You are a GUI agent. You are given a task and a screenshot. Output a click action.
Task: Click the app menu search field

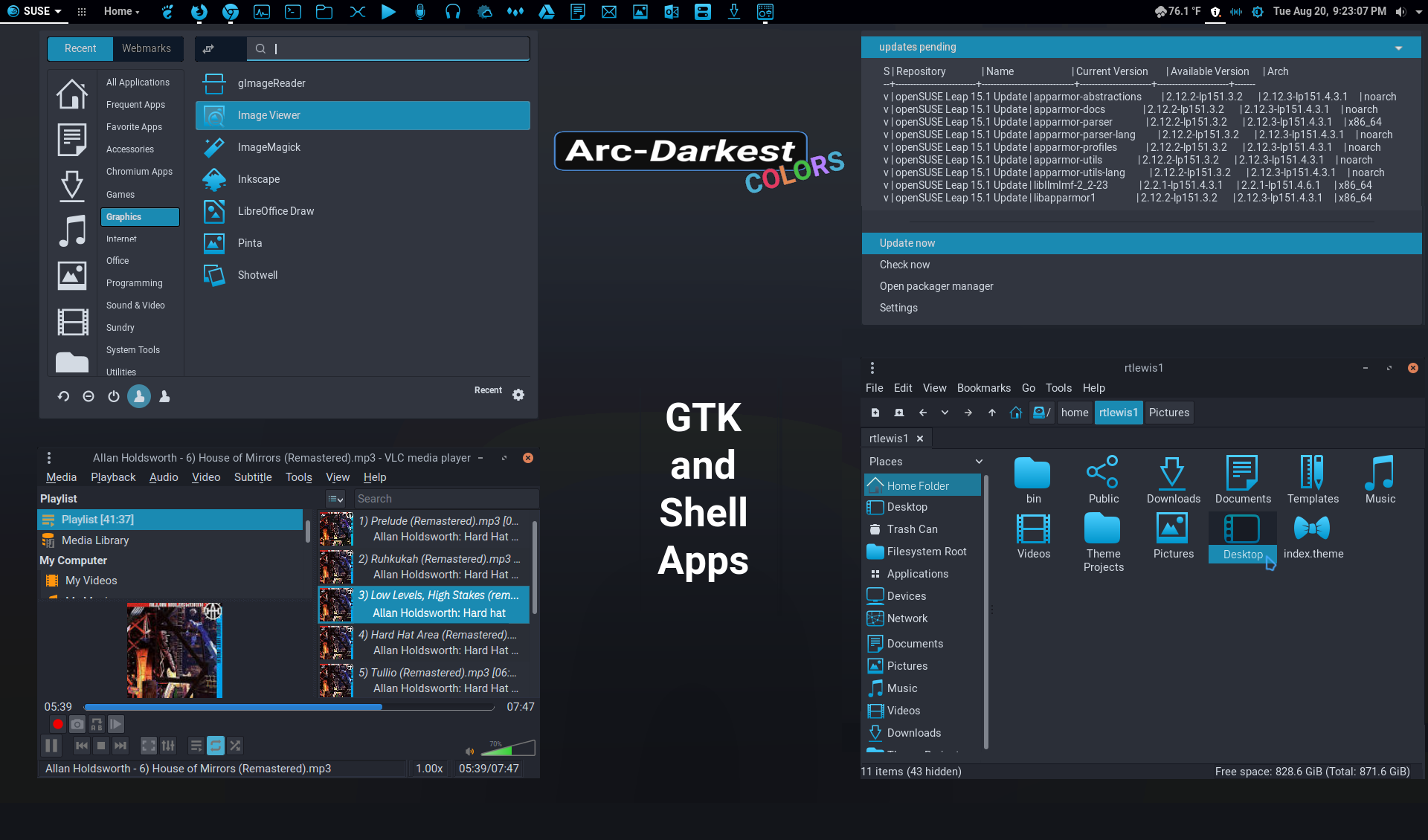388,48
